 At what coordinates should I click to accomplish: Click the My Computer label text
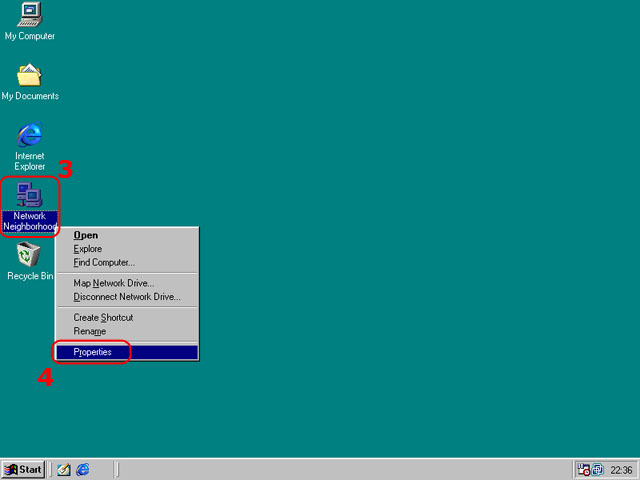point(30,36)
